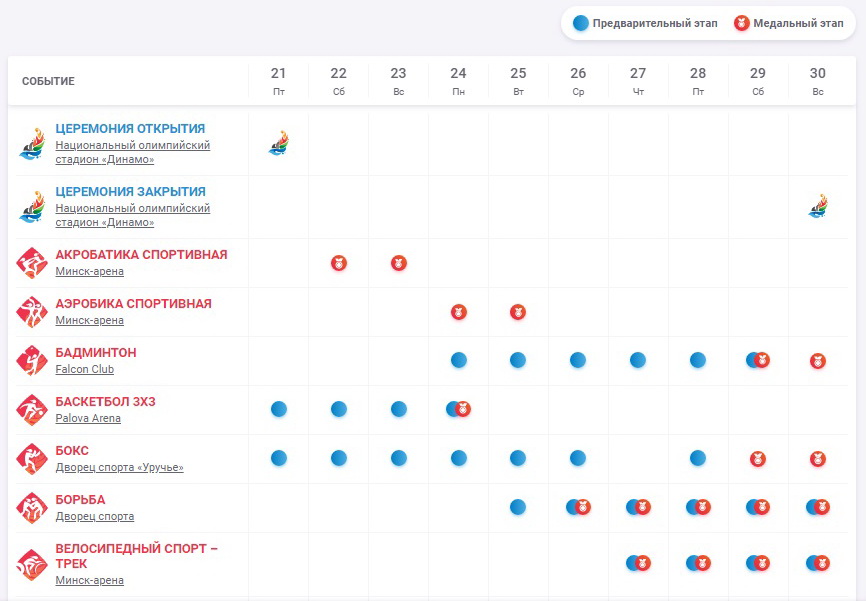Click the 24 Пн date column header

coord(458,81)
